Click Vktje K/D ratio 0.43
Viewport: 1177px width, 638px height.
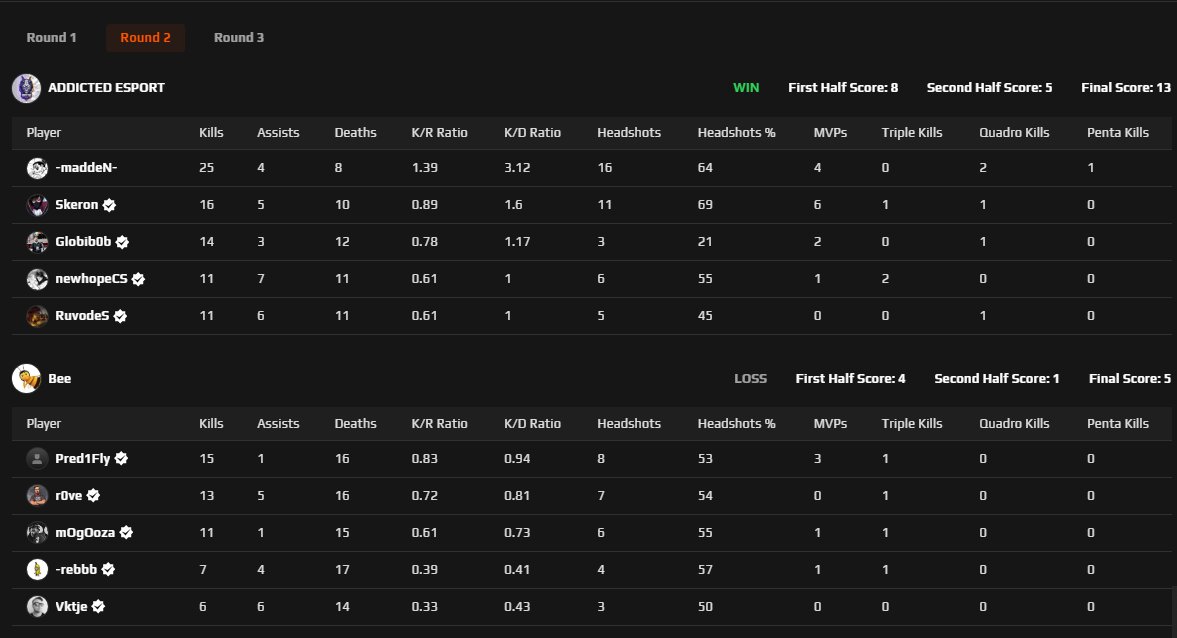tap(517, 606)
